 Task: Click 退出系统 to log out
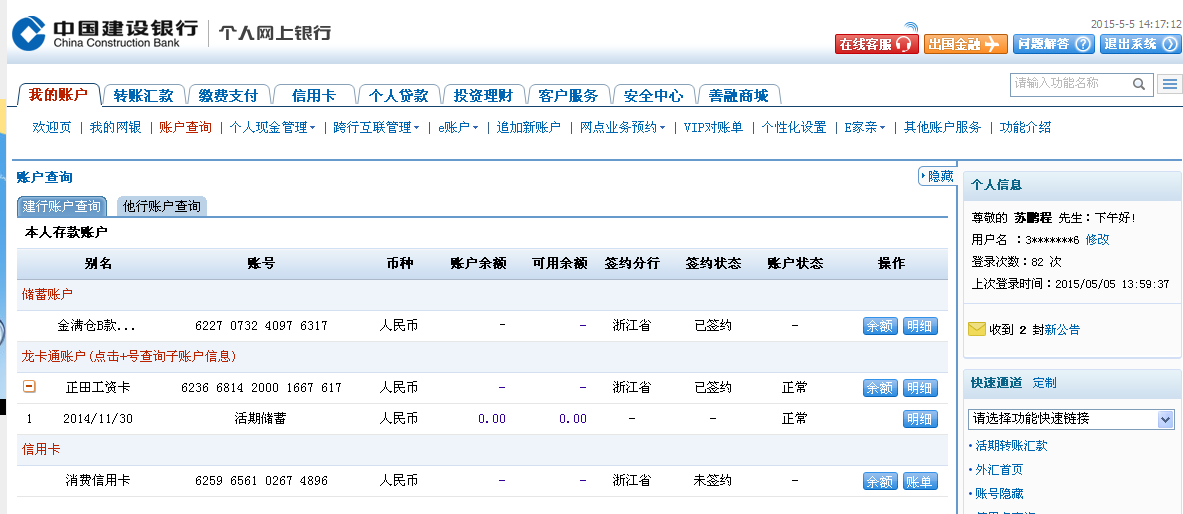1140,44
